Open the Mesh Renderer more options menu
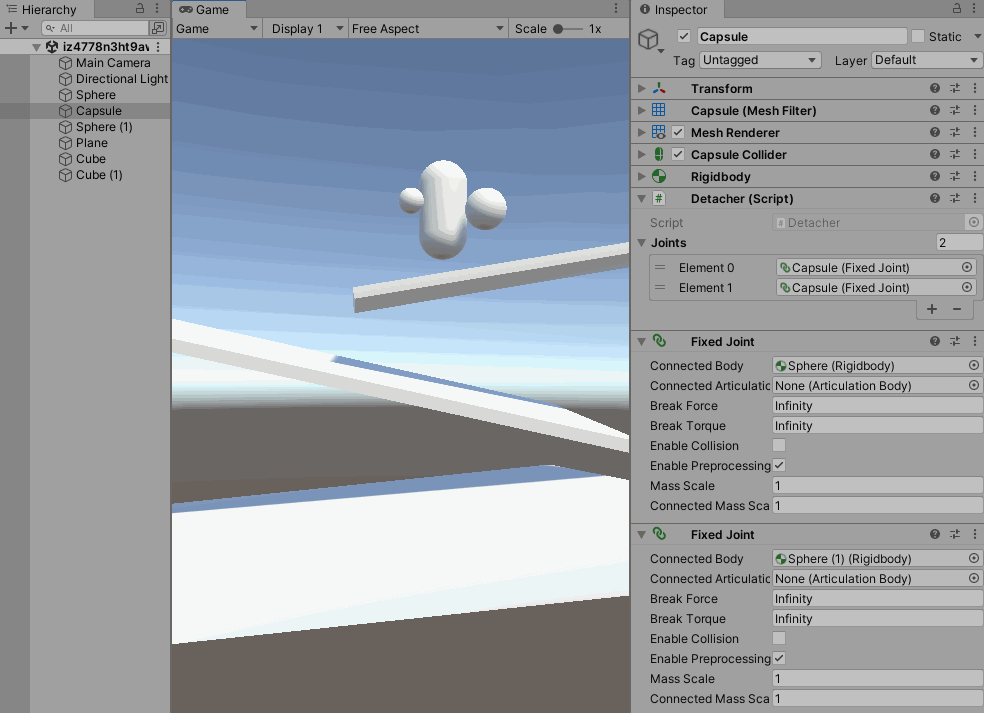 [975, 132]
